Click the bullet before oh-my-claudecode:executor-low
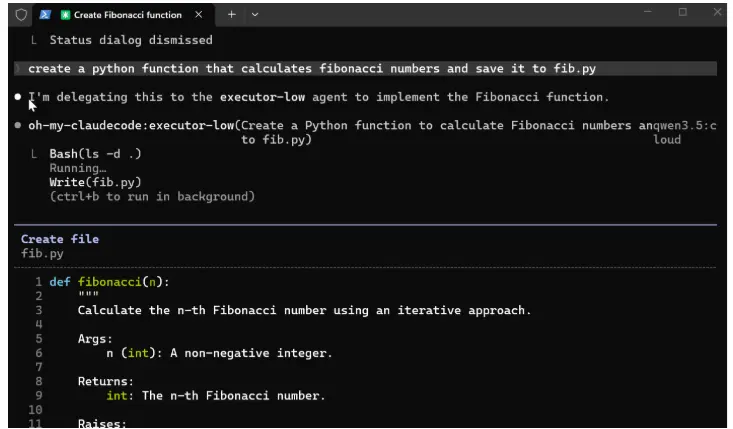Image resolution: width=733 pixels, height=429 pixels. point(19,126)
